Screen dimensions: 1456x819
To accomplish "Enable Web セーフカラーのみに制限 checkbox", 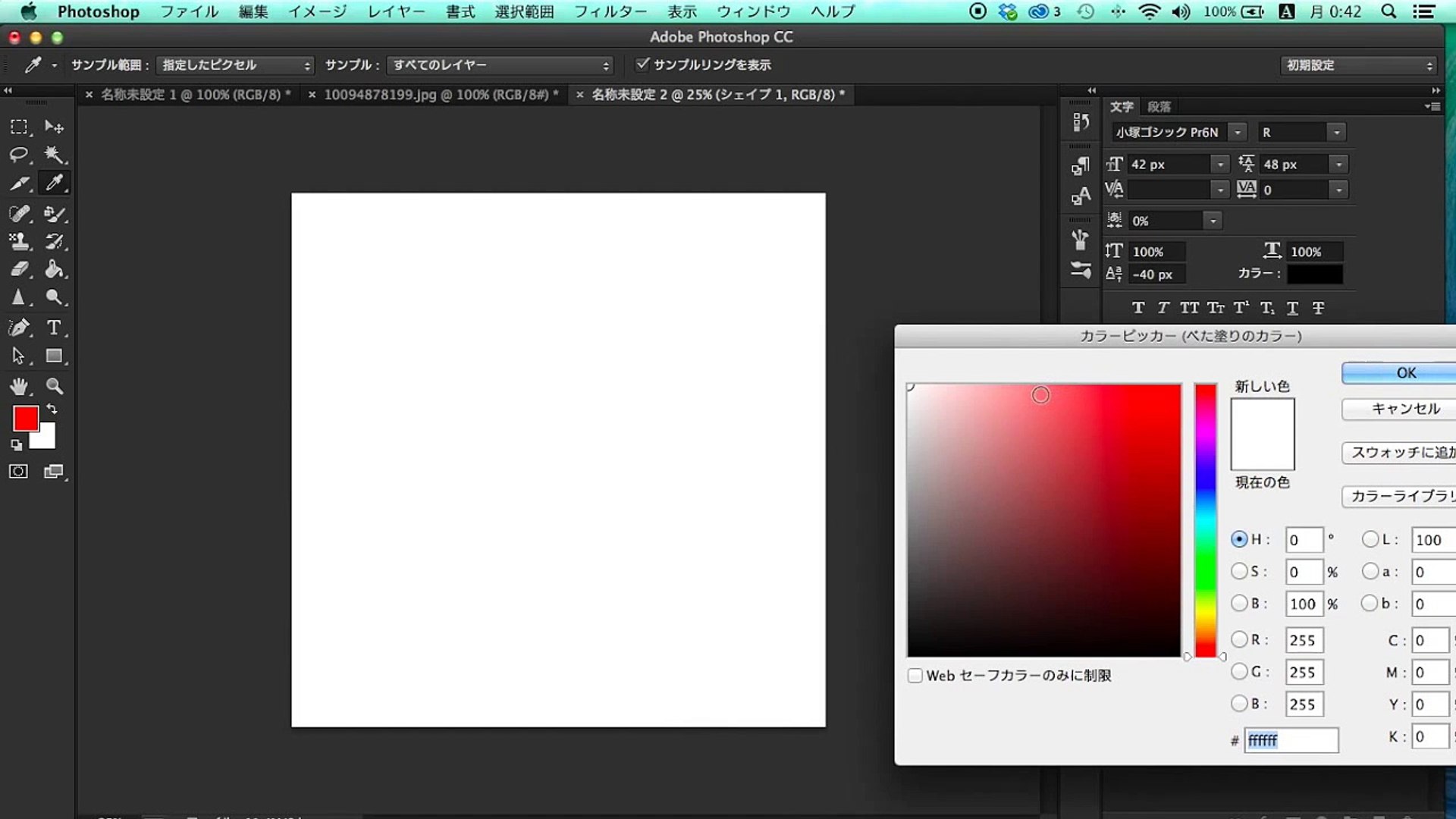I will (x=915, y=676).
